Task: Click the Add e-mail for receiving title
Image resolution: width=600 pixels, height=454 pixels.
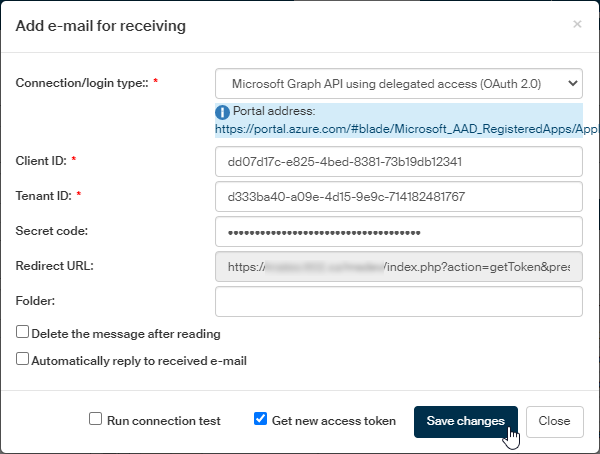Action: click(101, 26)
